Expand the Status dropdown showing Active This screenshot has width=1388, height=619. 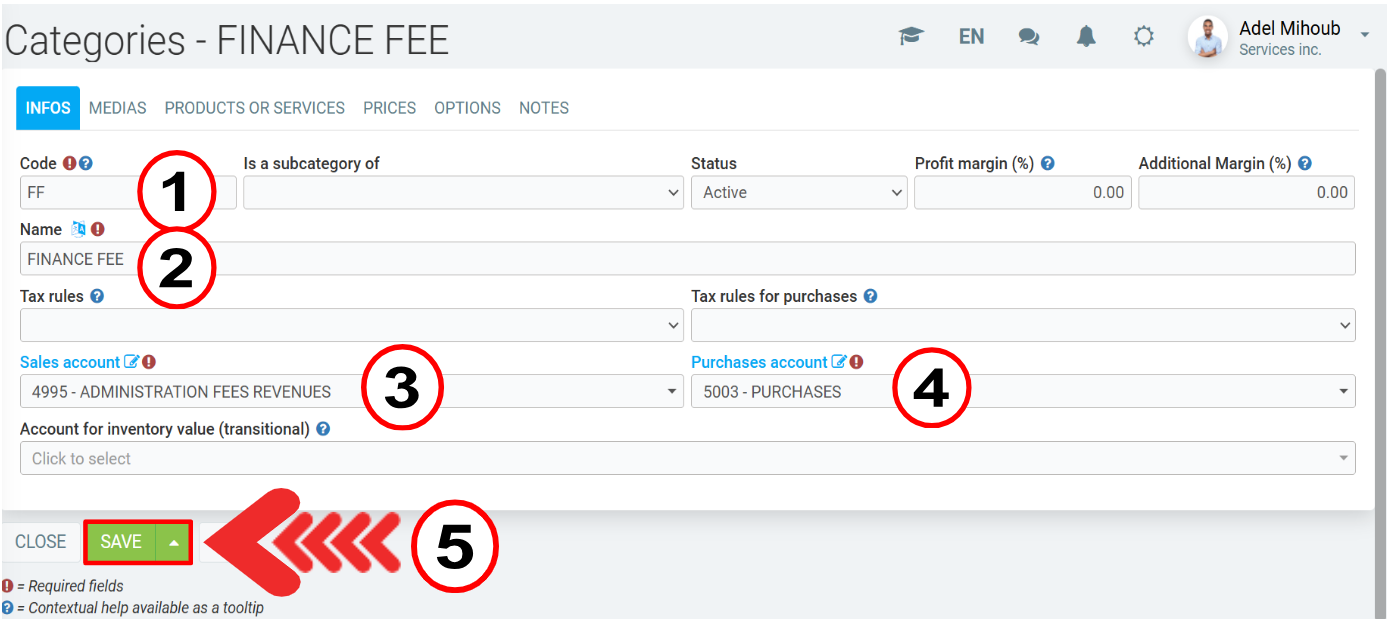(x=798, y=193)
